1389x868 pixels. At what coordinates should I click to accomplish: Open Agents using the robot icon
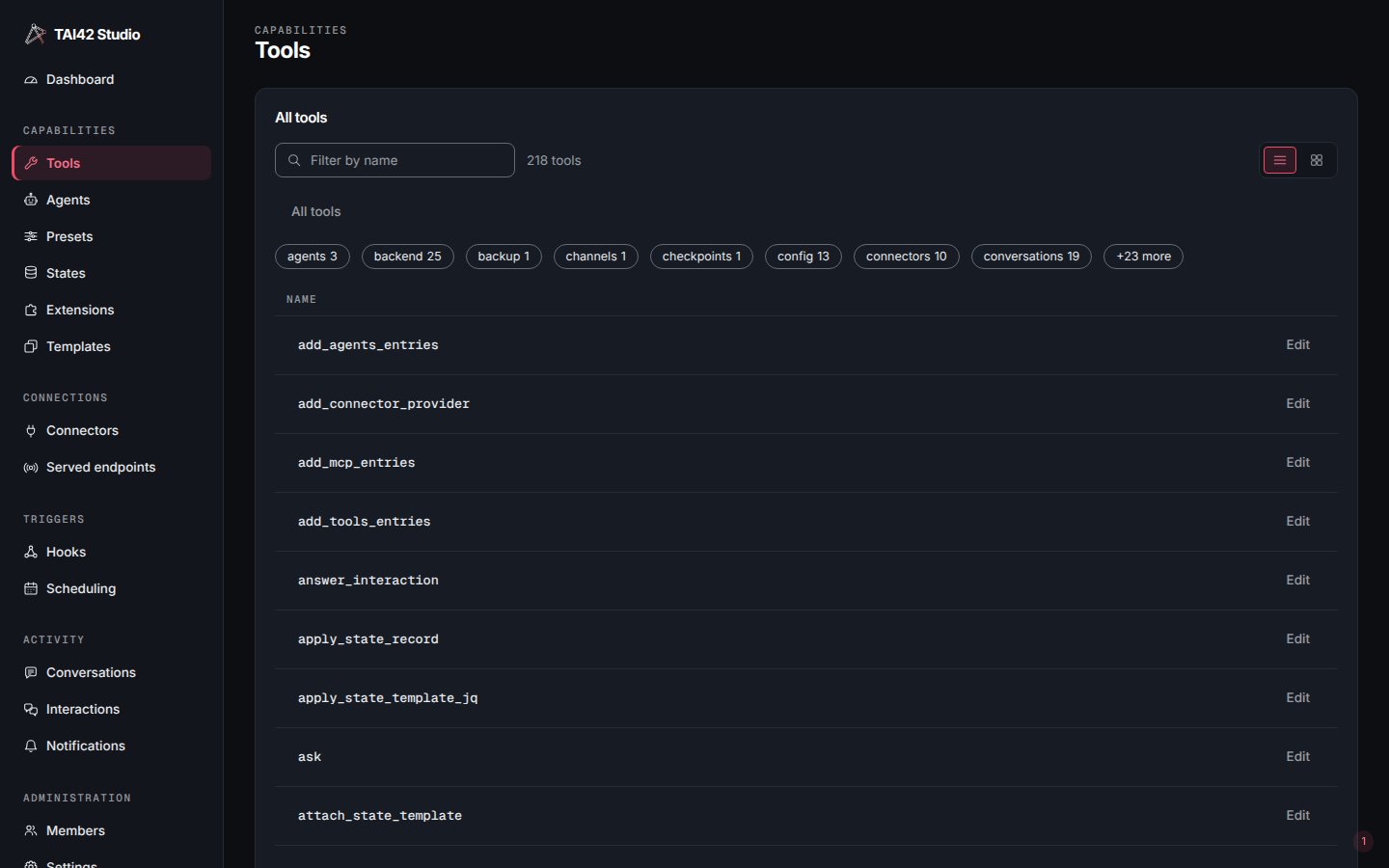pyautogui.click(x=31, y=200)
